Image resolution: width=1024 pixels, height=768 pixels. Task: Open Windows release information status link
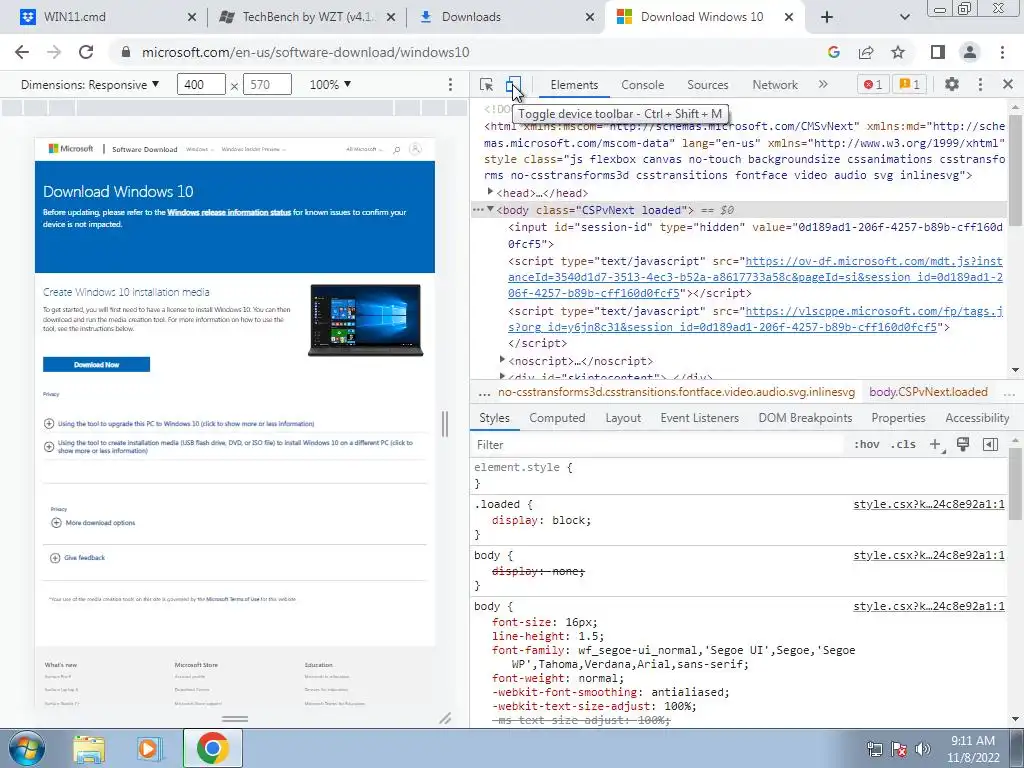[229, 212]
